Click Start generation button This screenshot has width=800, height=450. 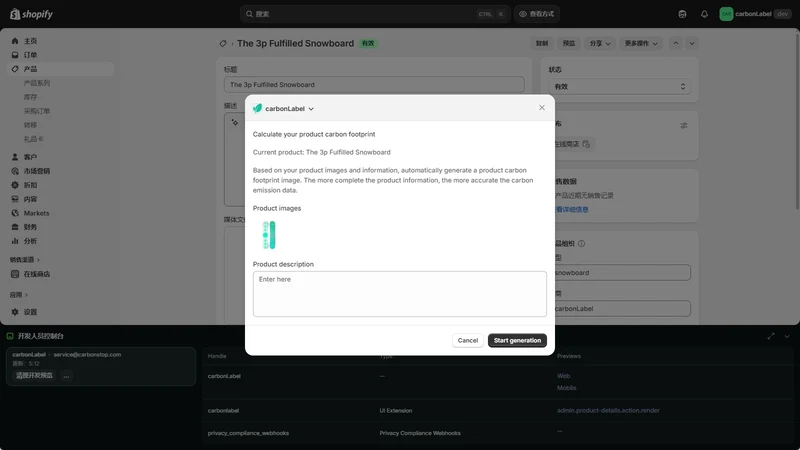pos(517,340)
